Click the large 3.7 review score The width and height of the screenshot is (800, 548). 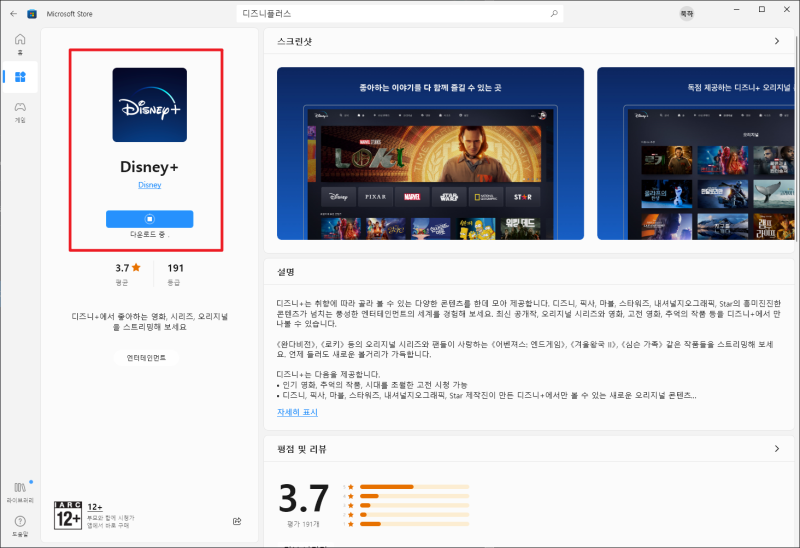(x=304, y=499)
